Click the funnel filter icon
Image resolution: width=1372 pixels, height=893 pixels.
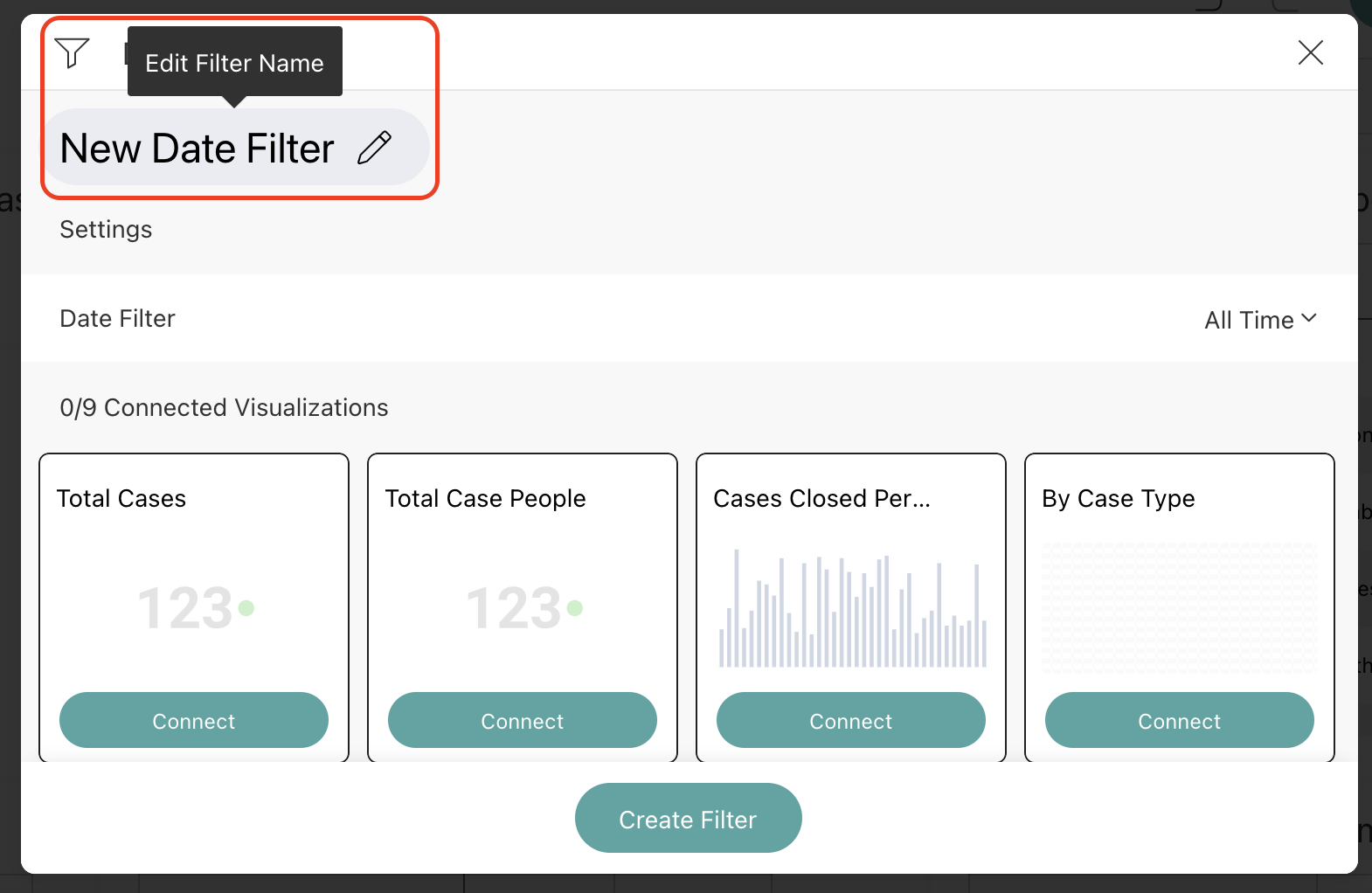point(72,52)
